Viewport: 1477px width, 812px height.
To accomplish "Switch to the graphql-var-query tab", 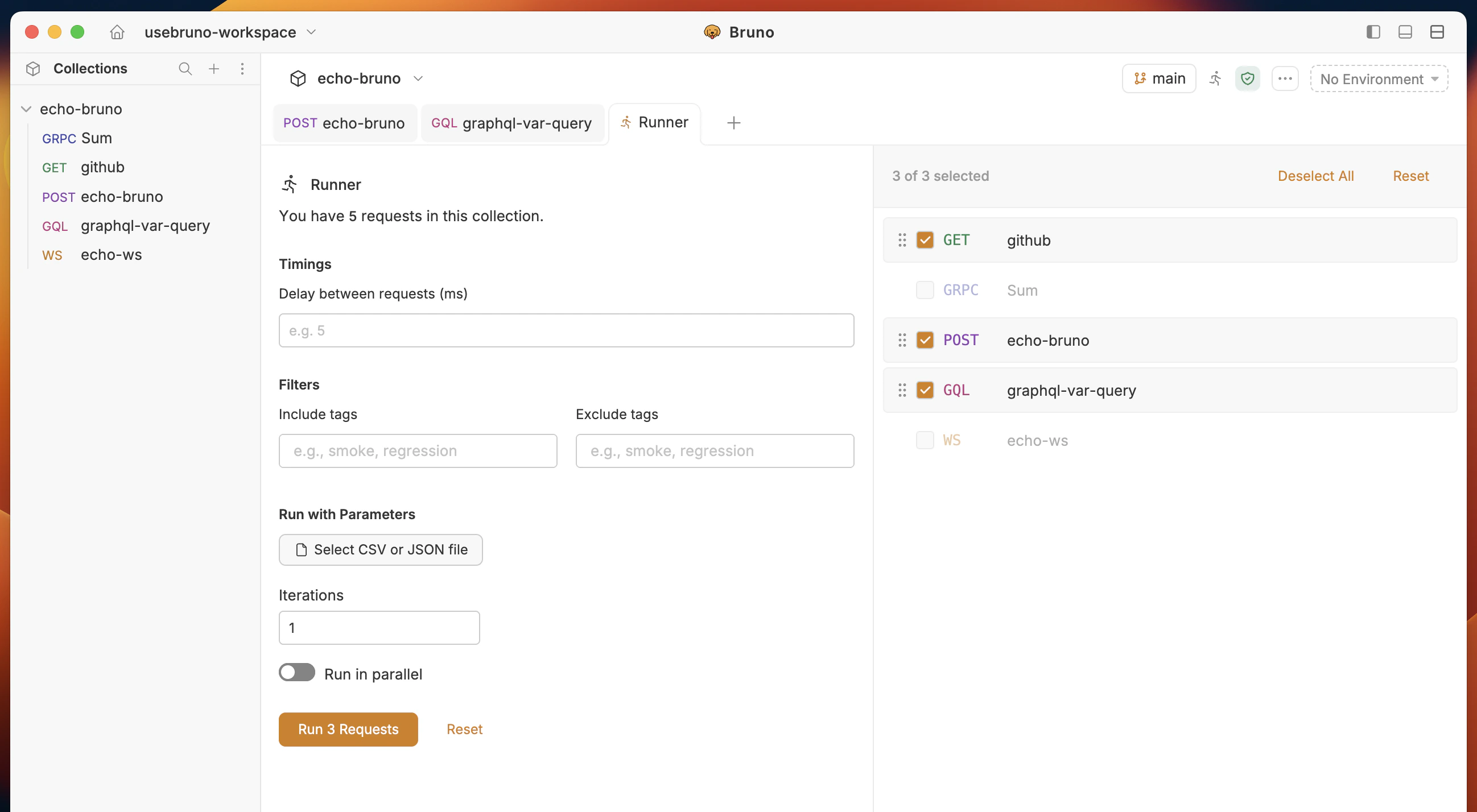I will coord(512,123).
